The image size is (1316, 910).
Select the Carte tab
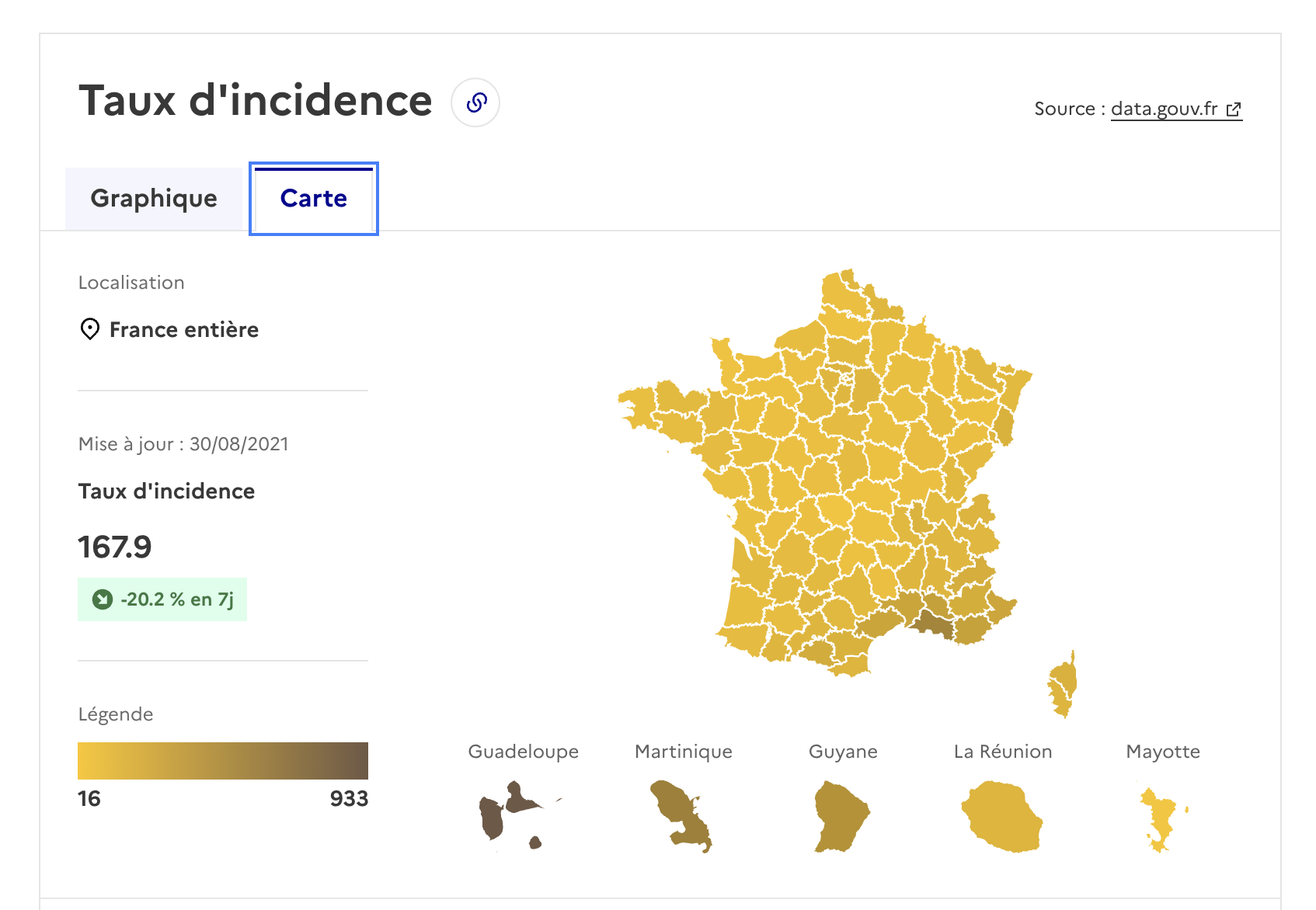coord(314,199)
